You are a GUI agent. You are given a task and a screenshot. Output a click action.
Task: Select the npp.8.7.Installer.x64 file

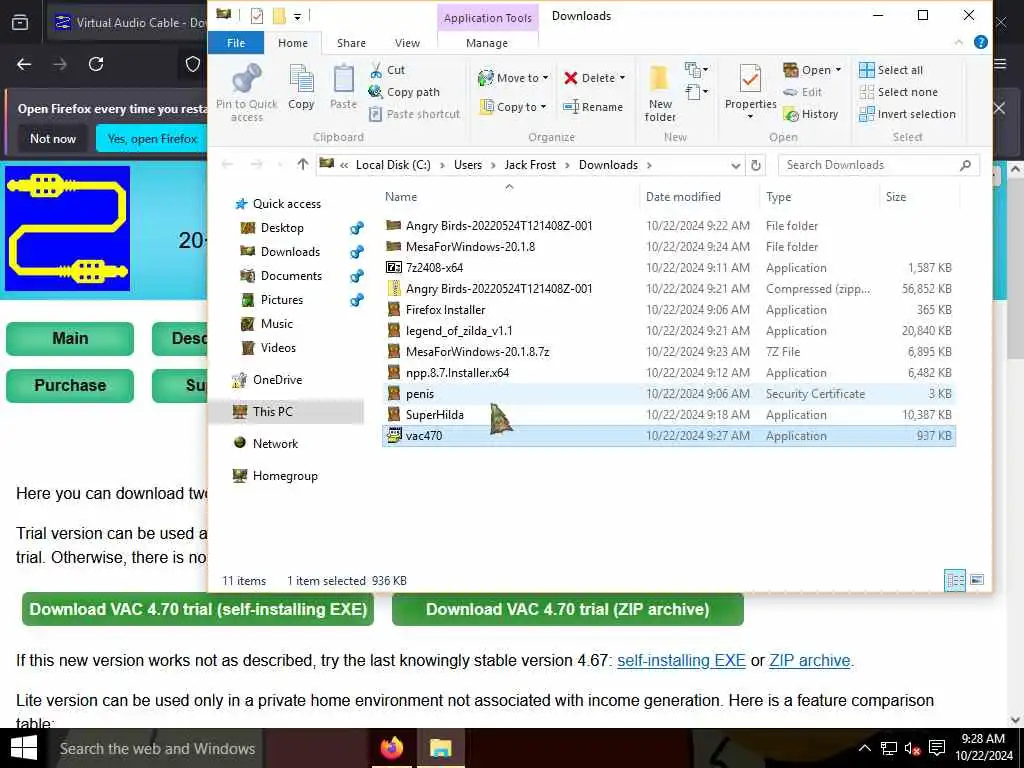coord(669,372)
